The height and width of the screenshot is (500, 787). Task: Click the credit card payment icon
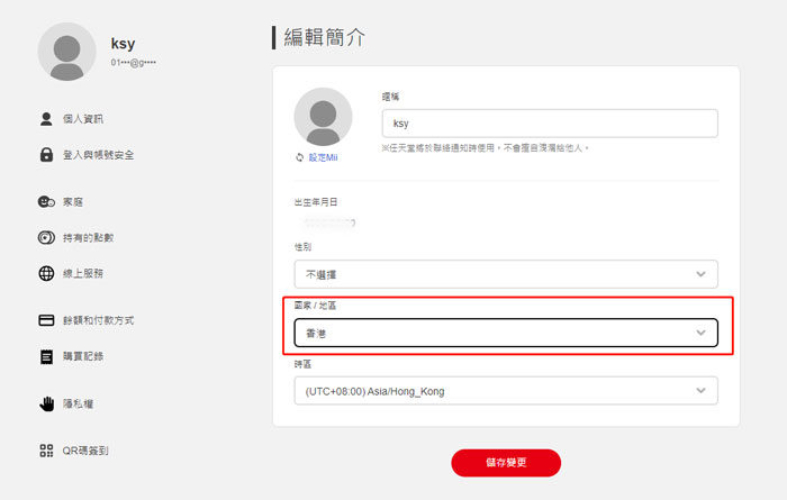tap(46, 320)
